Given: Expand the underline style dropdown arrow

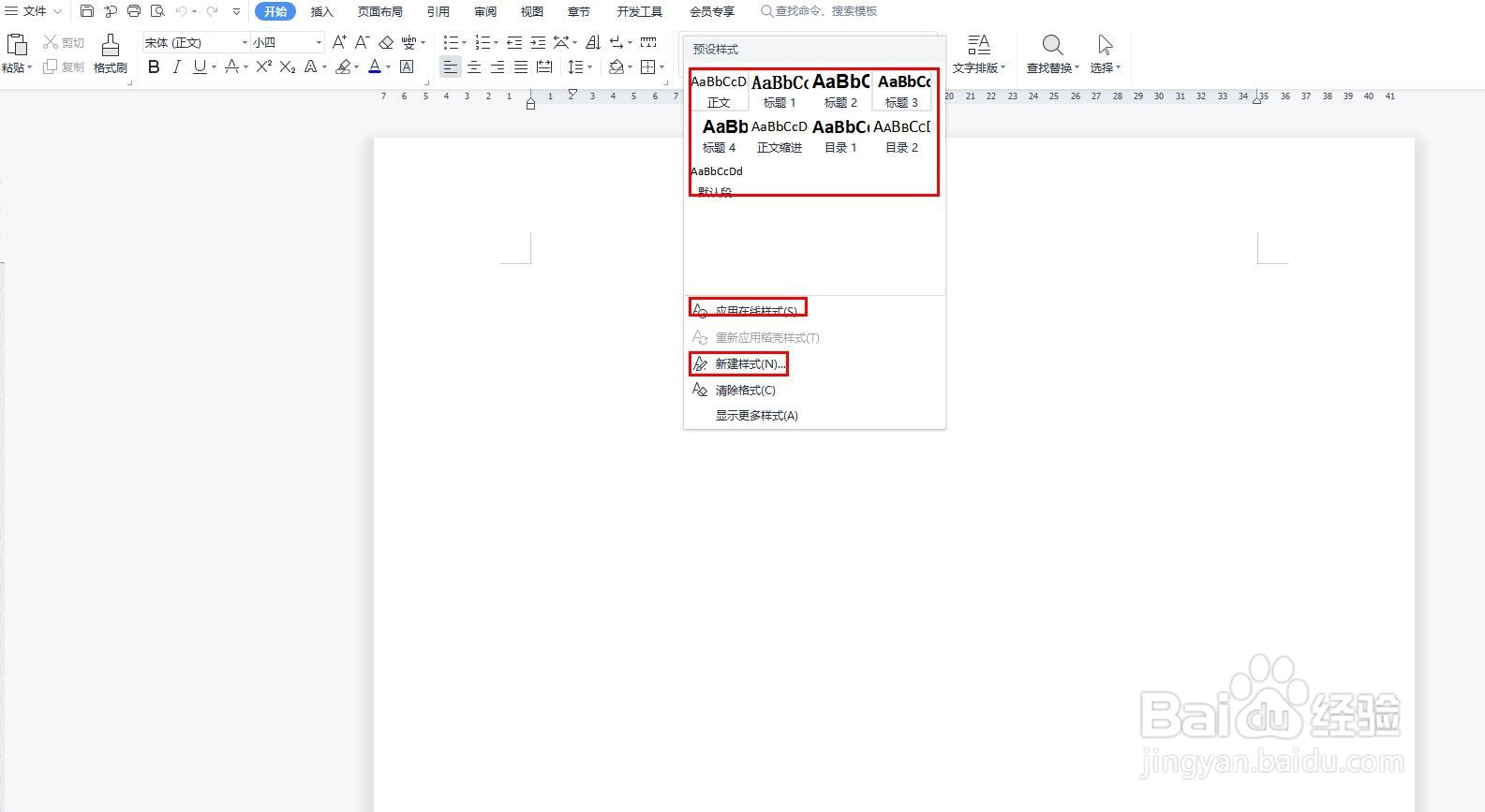Looking at the screenshot, I should [x=214, y=66].
